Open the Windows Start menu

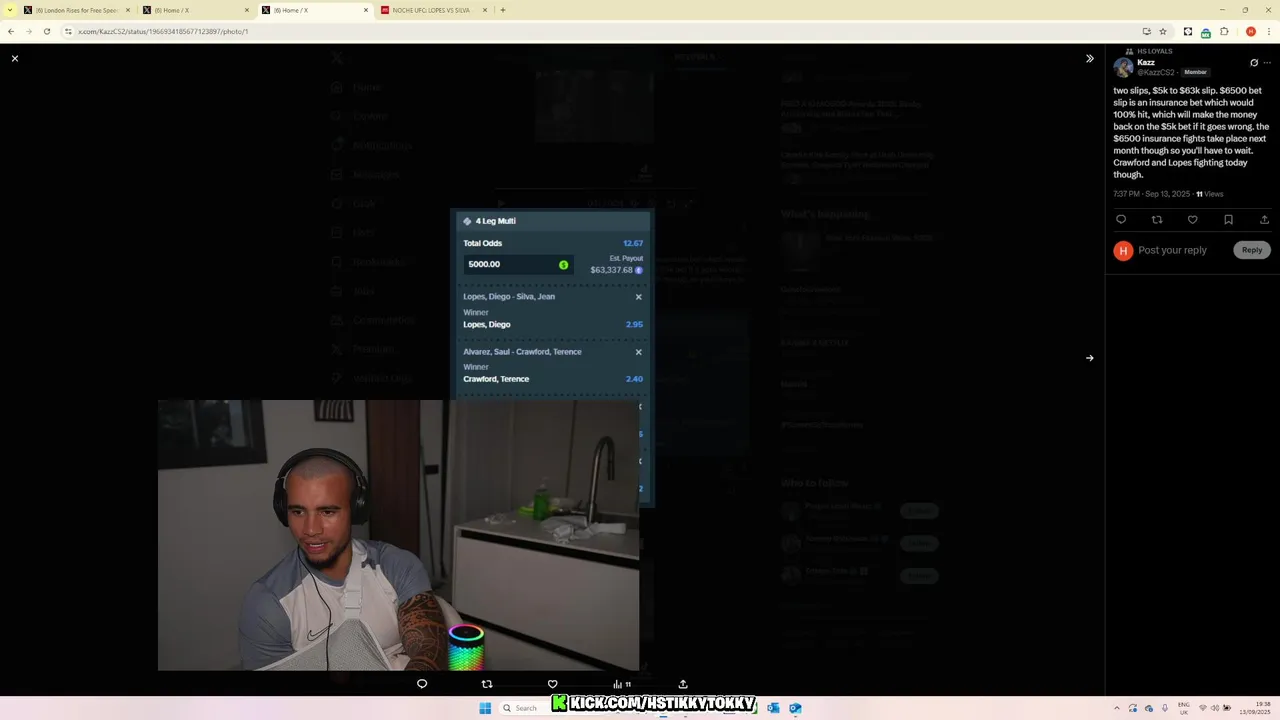click(485, 708)
